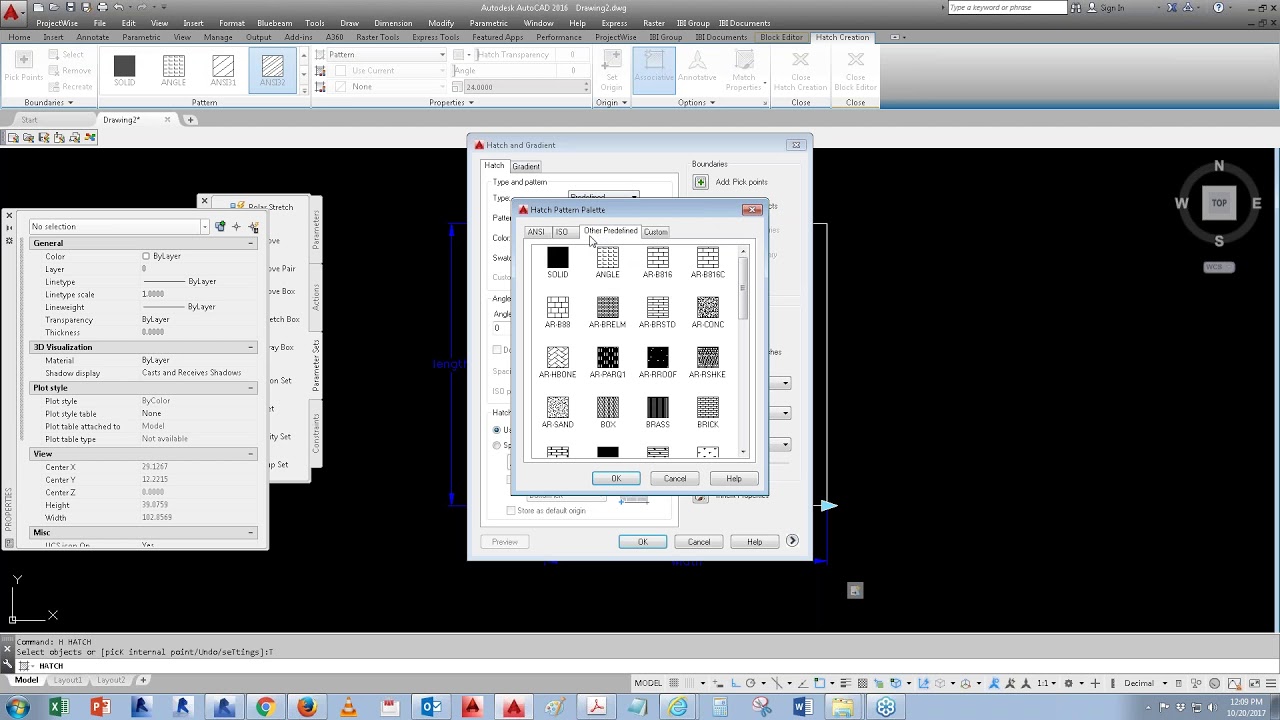Collapse the General section in Properties
Viewport: 1280px width, 720px height.
click(250, 243)
